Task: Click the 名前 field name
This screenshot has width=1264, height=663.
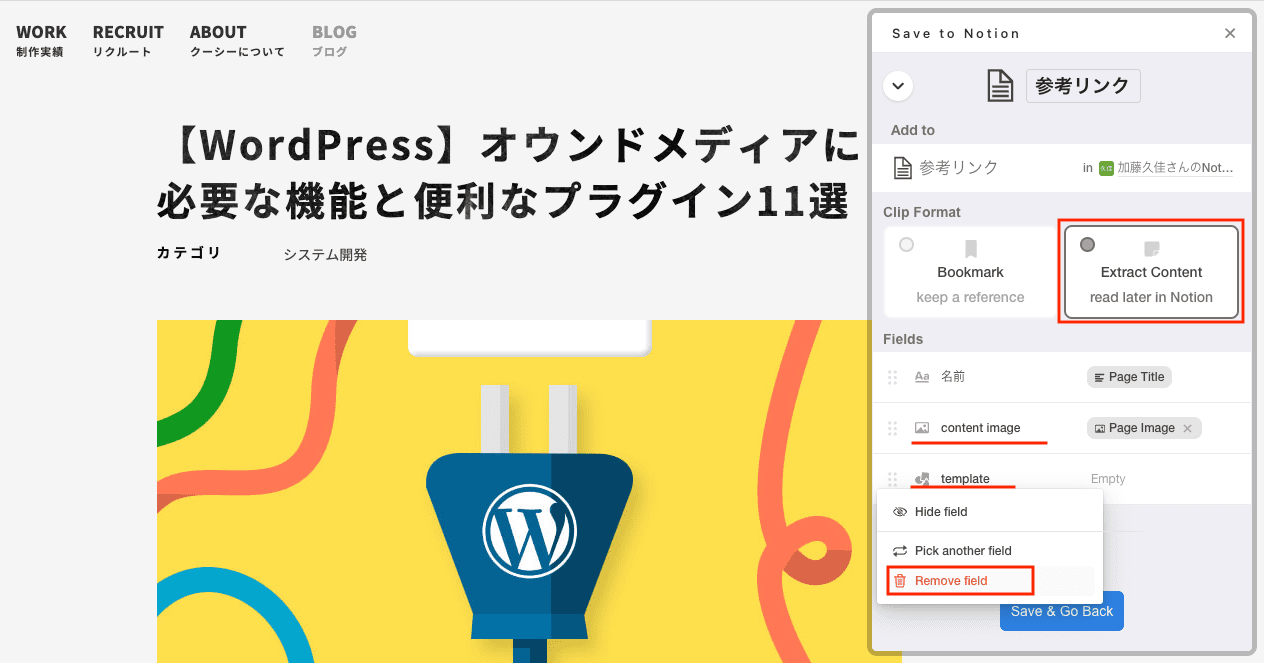Action: (953, 377)
